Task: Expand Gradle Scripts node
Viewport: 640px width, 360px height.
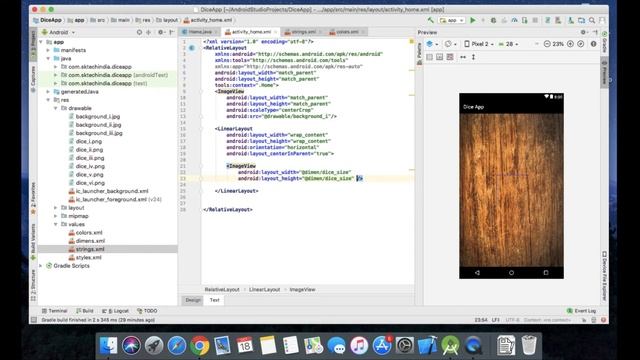Action: pos(40,266)
